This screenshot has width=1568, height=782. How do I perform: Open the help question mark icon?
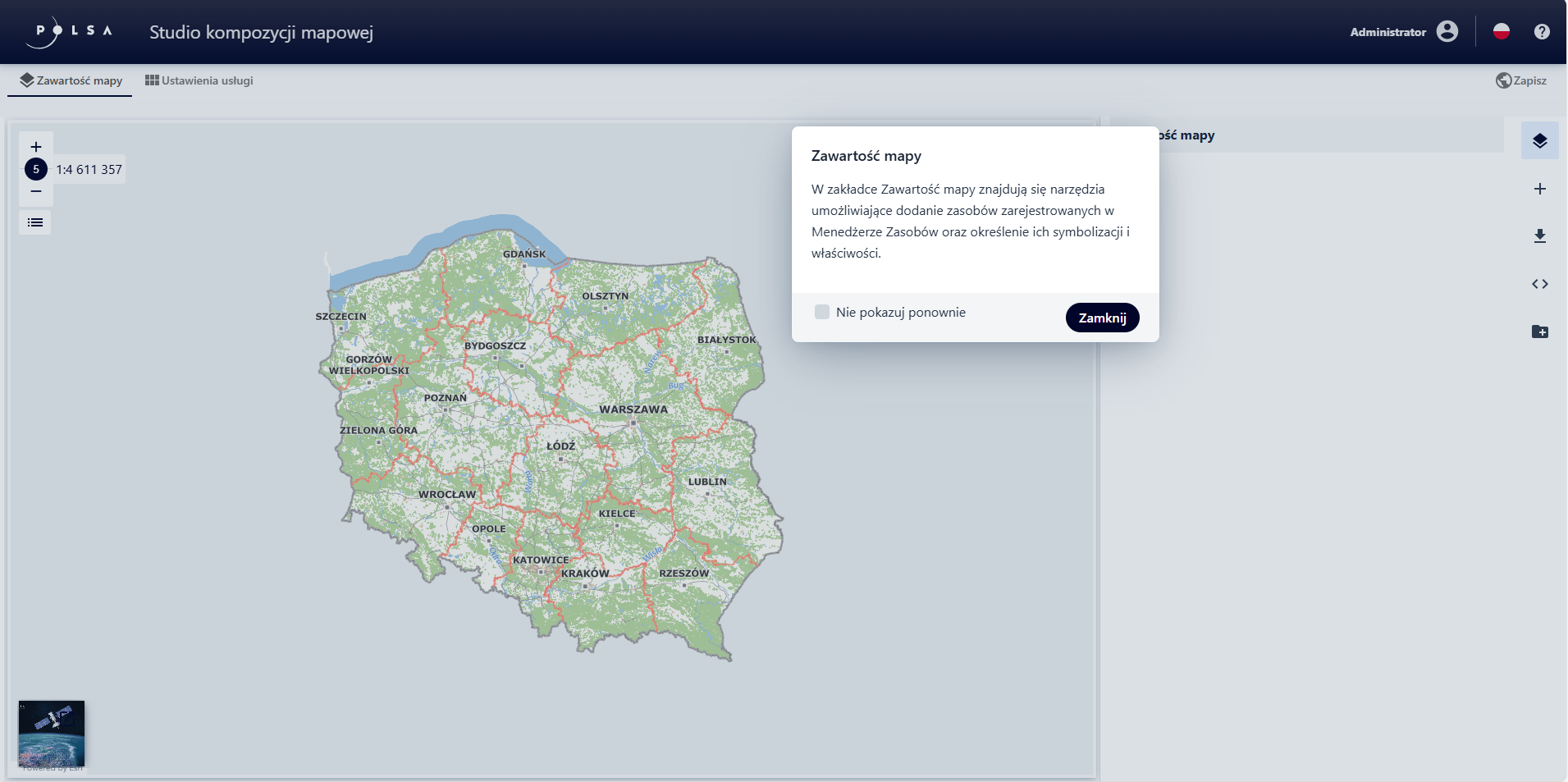pyautogui.click(x=1542, y=32)
